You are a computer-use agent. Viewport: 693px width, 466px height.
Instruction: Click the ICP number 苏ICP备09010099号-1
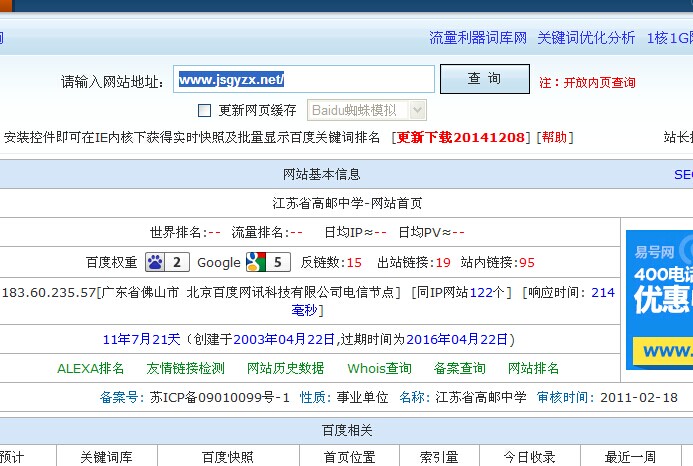click(x=220, y=397)
